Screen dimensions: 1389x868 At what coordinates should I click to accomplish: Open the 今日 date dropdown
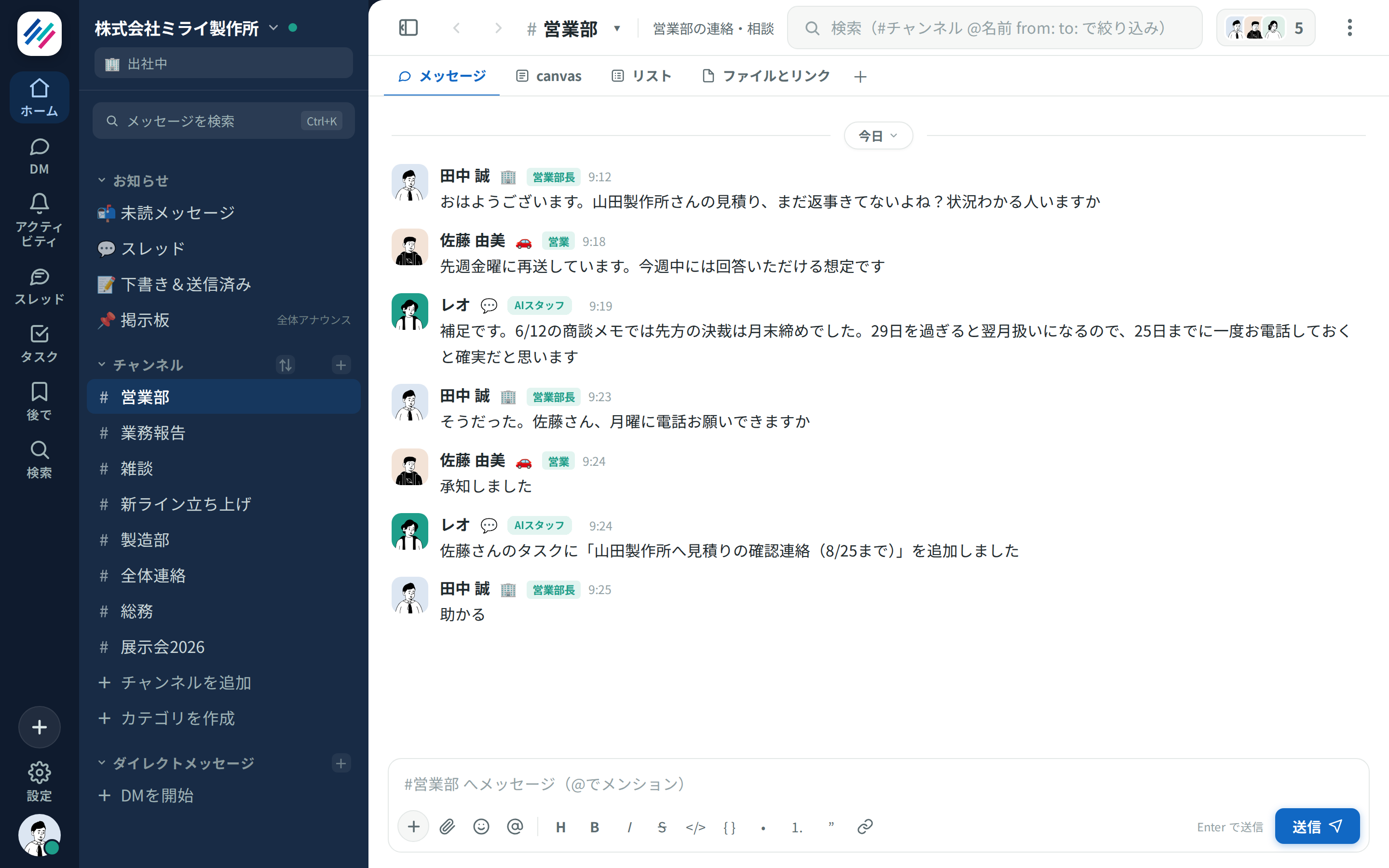point(878,136)
